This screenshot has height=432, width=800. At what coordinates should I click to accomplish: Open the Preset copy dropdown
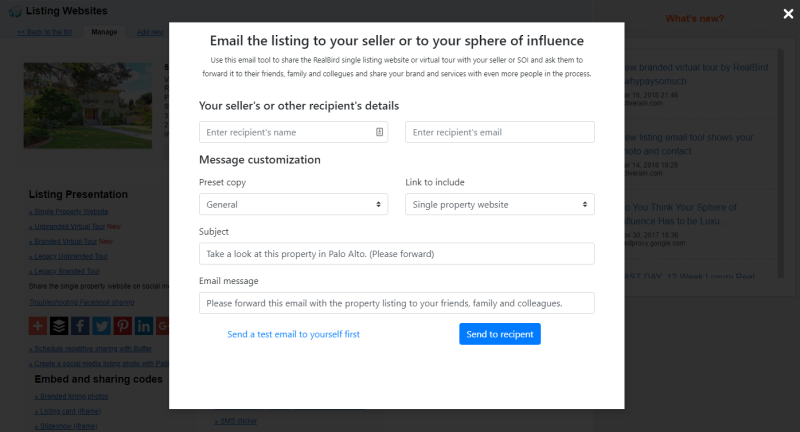coord(294,204)
